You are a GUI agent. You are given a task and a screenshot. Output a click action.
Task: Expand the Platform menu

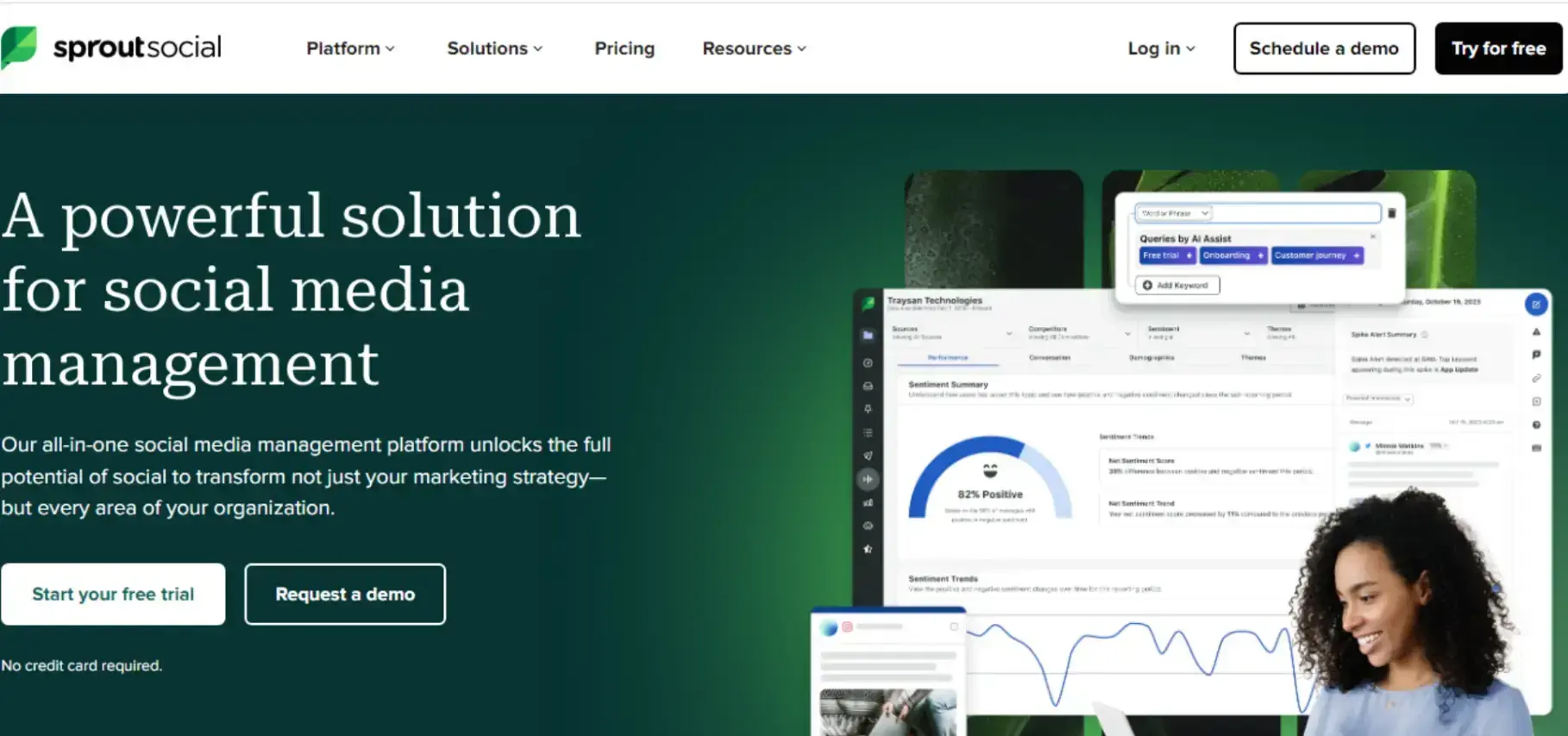(x=350, y=48)
